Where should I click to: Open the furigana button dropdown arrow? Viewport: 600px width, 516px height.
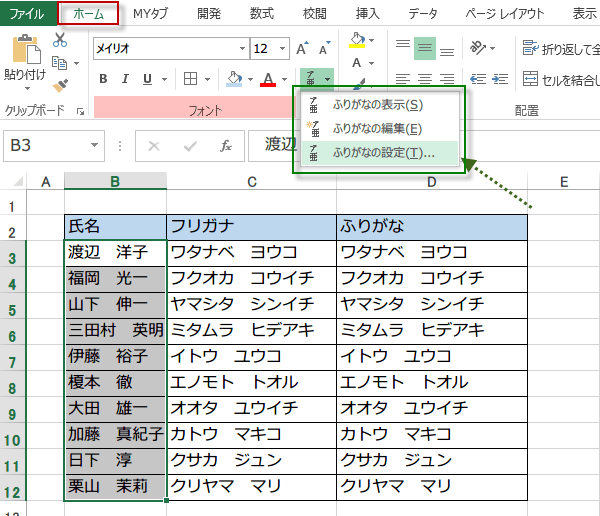[328, 79]
